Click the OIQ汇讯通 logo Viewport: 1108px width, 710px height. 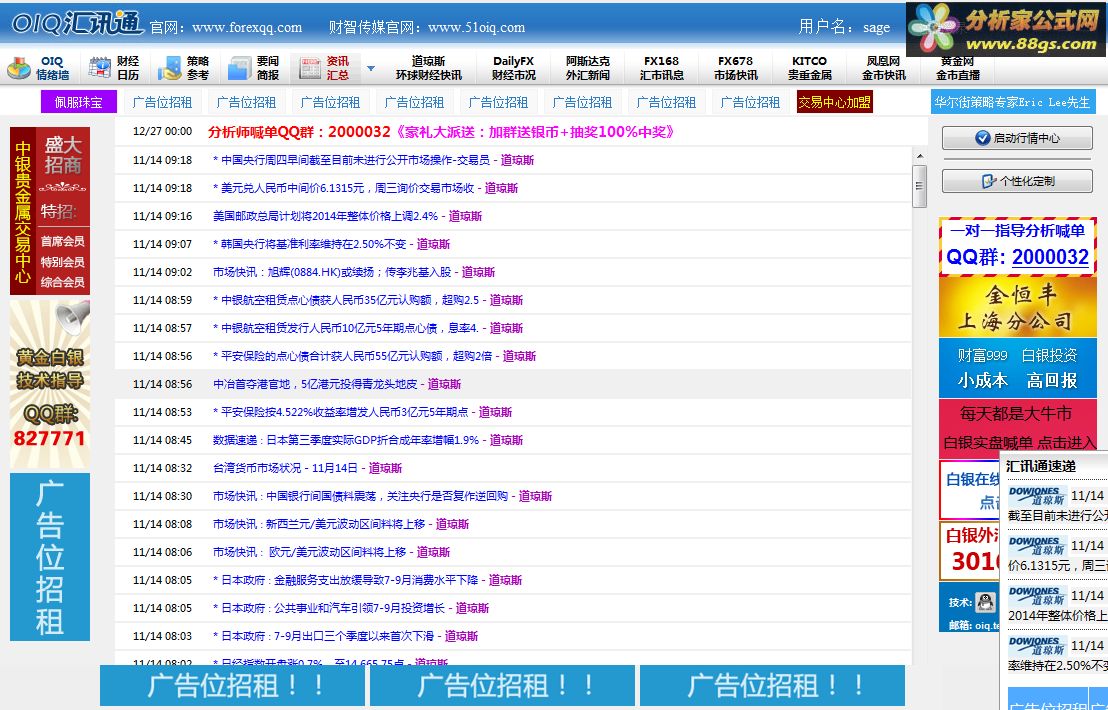pos(77,24)
